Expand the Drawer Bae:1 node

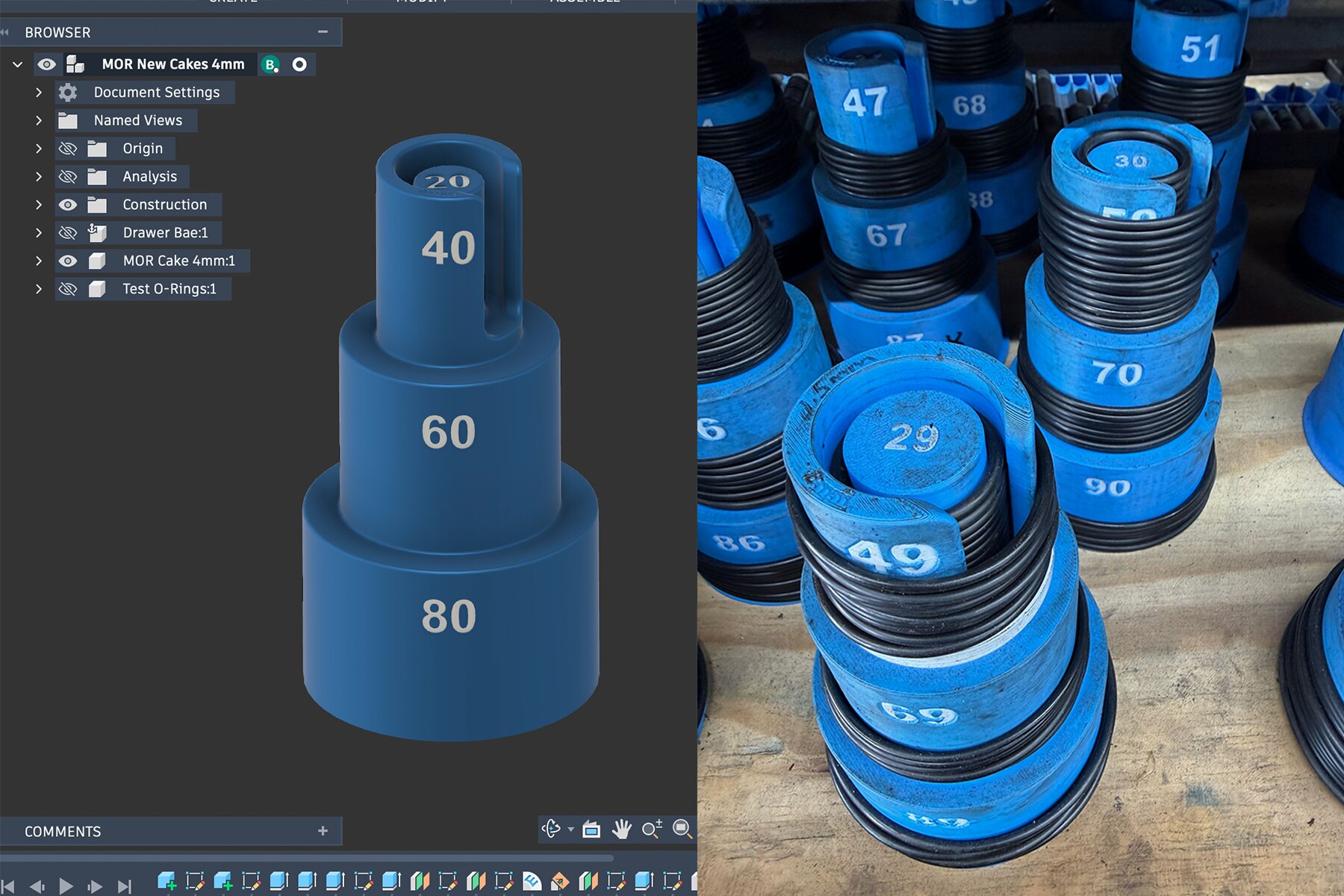(x=39, y=233)
